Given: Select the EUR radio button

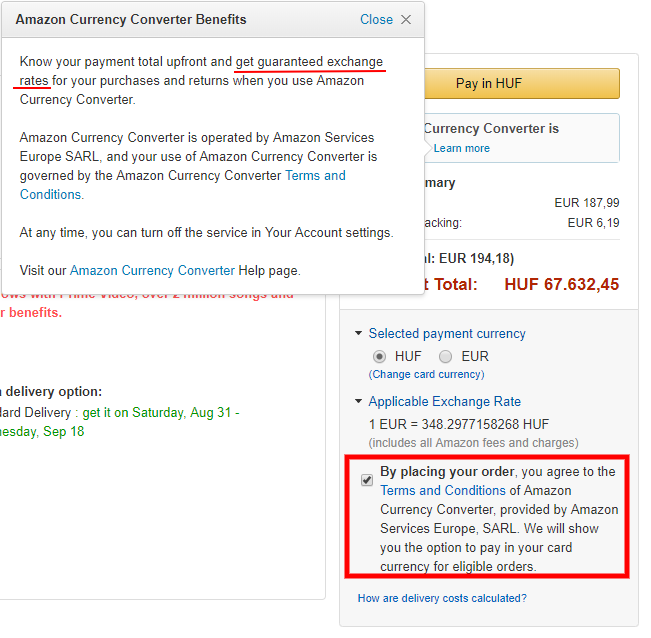Looking at the screenshot, I should coord(445,356).
